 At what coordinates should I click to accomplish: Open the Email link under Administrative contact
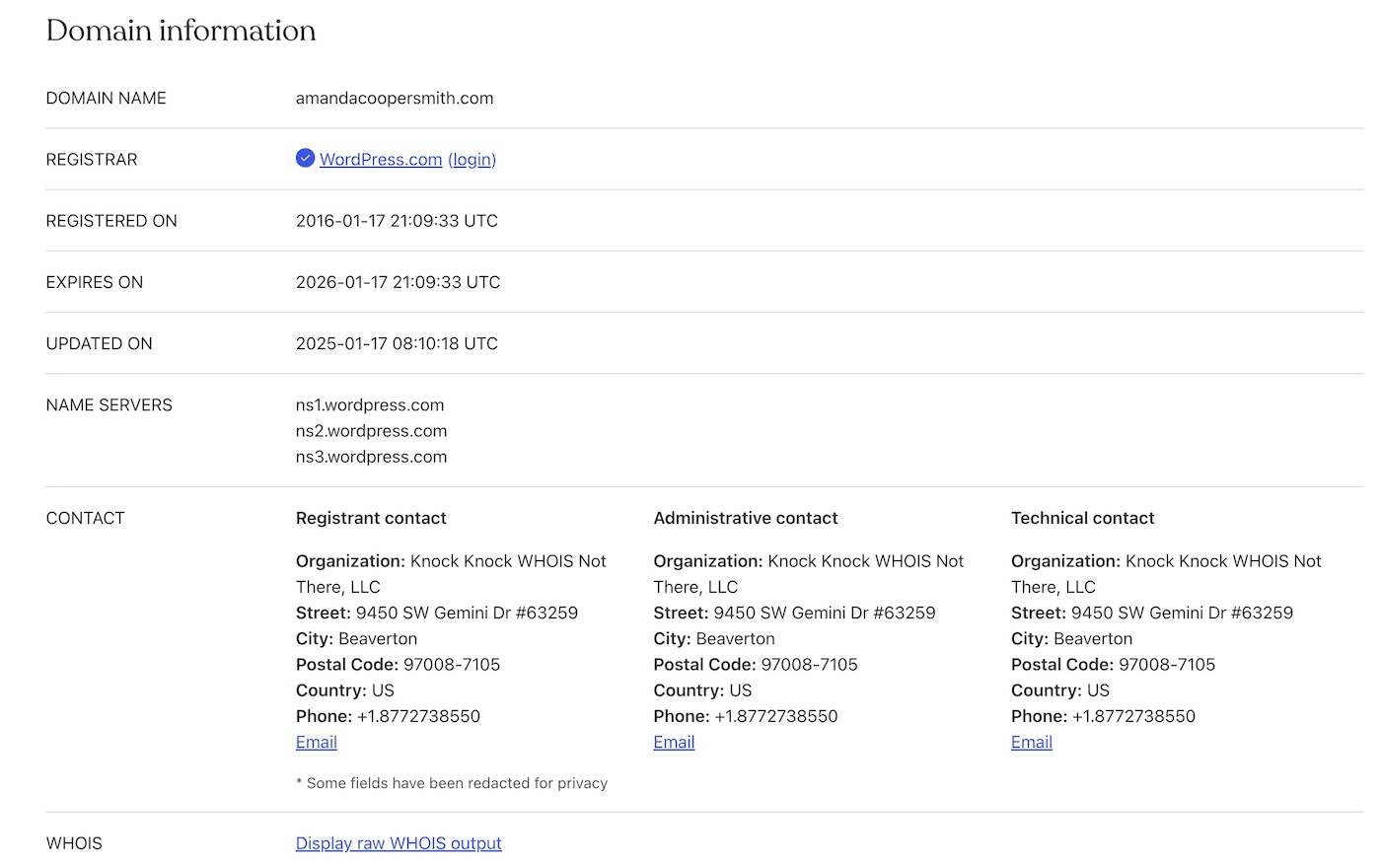(674, 742)
